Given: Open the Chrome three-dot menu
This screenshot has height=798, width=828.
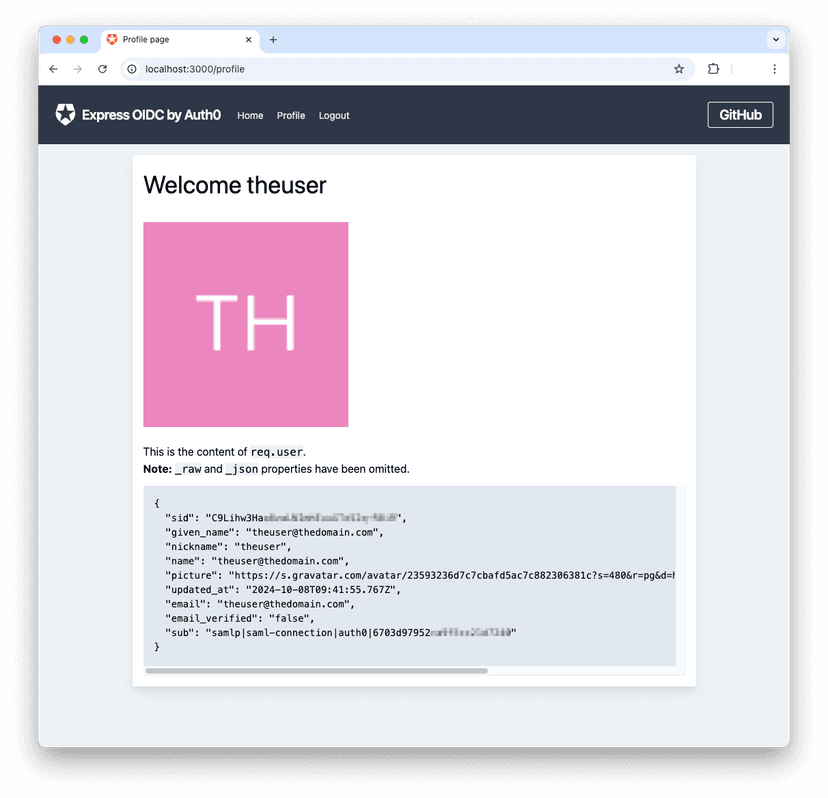Looking at the screenshot, I should [774, 69].
